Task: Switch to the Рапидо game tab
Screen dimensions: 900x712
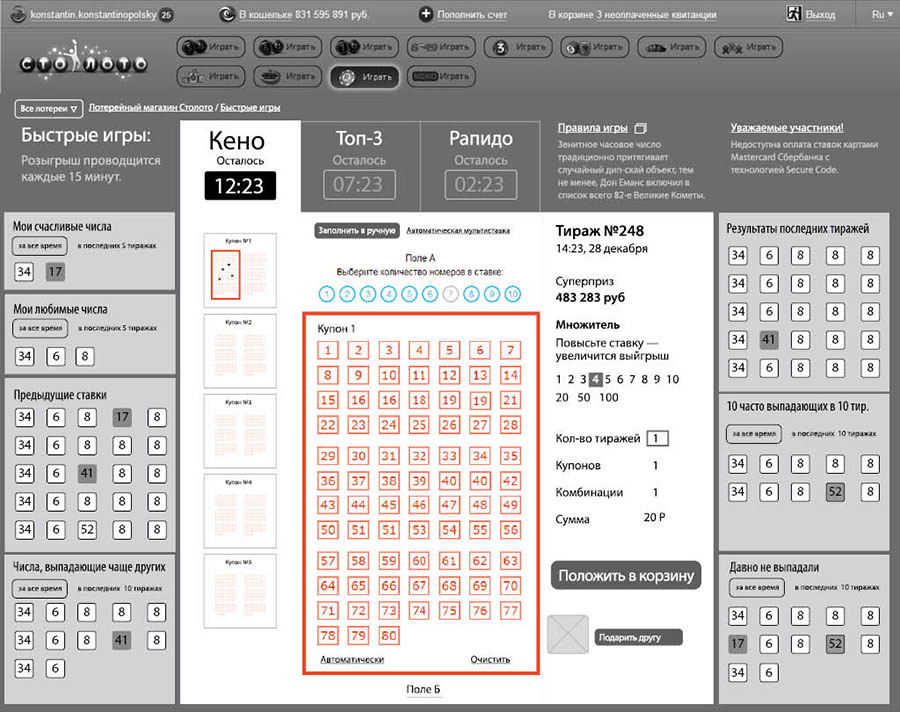Action: [x=479, y=161]
